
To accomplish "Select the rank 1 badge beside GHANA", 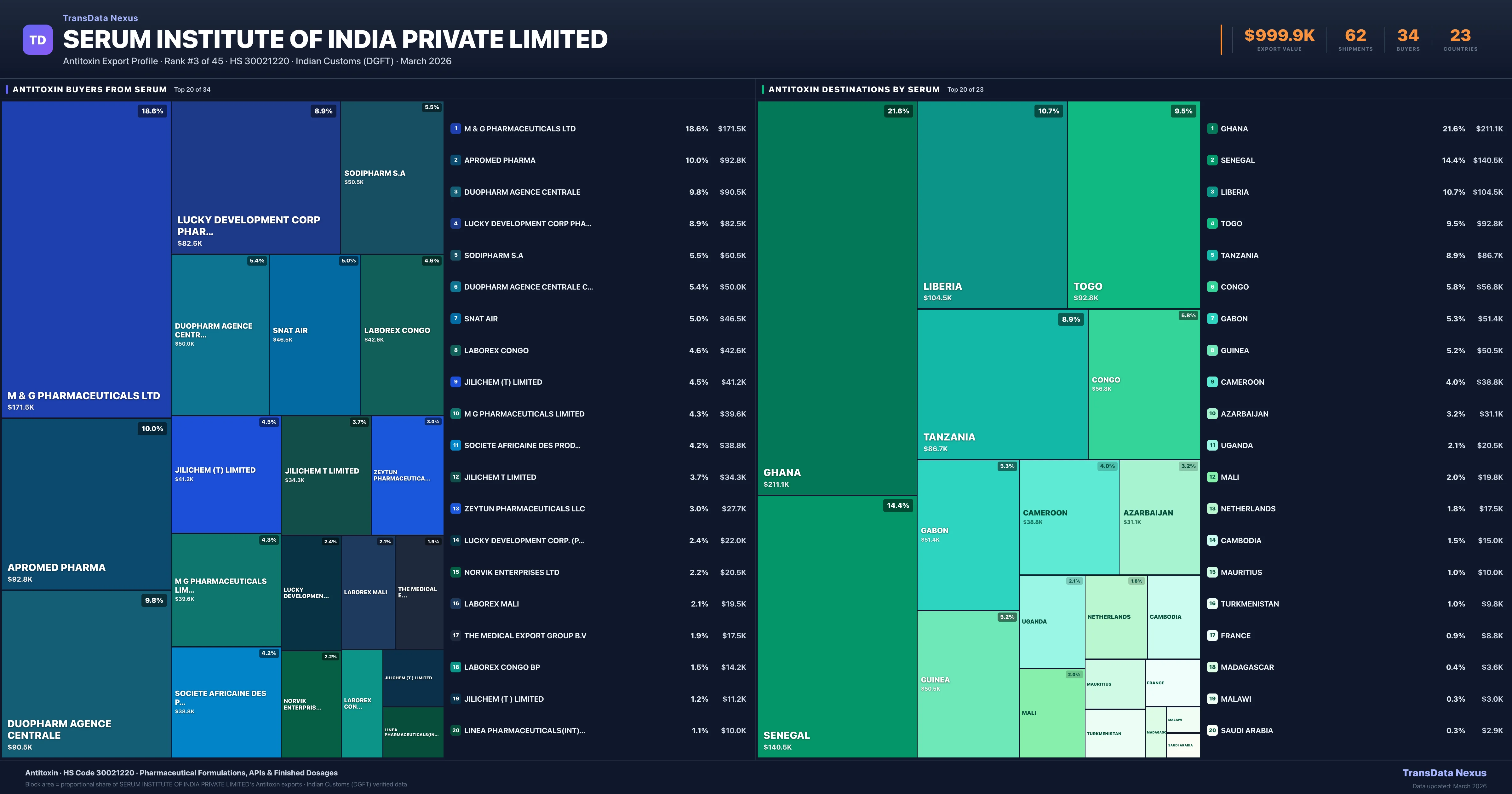I will 1212,128.
